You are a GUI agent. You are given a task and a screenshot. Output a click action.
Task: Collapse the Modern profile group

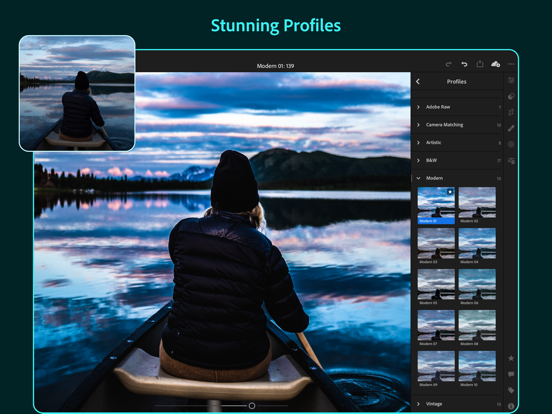457,178
